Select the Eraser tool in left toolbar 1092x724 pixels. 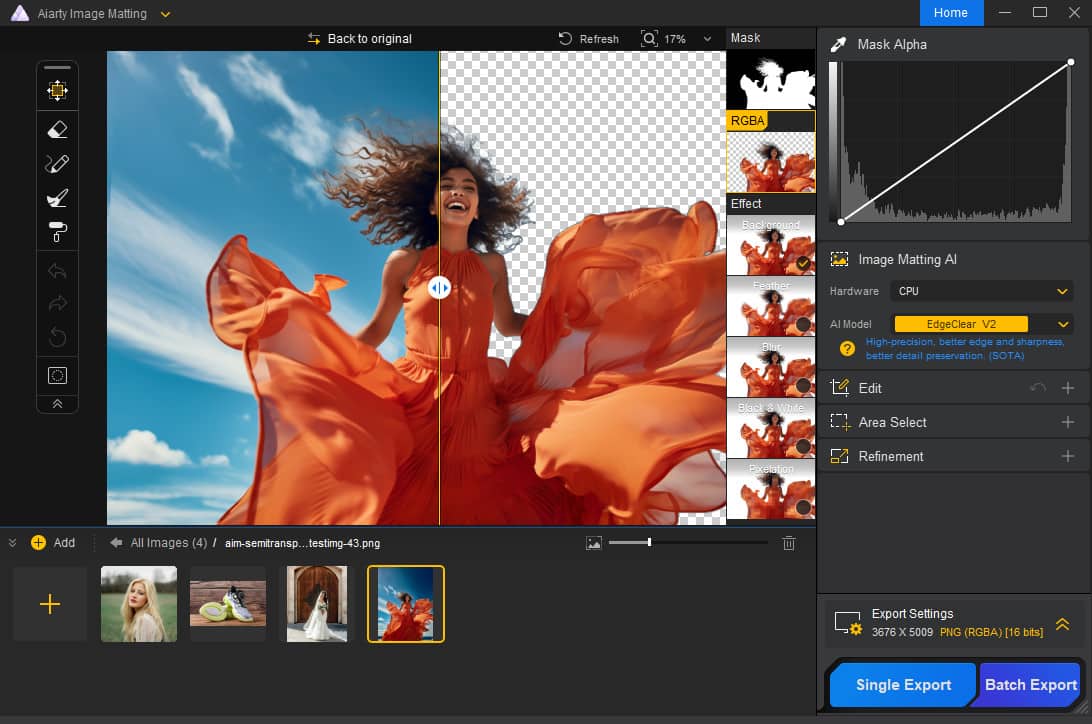pos(57,129)
